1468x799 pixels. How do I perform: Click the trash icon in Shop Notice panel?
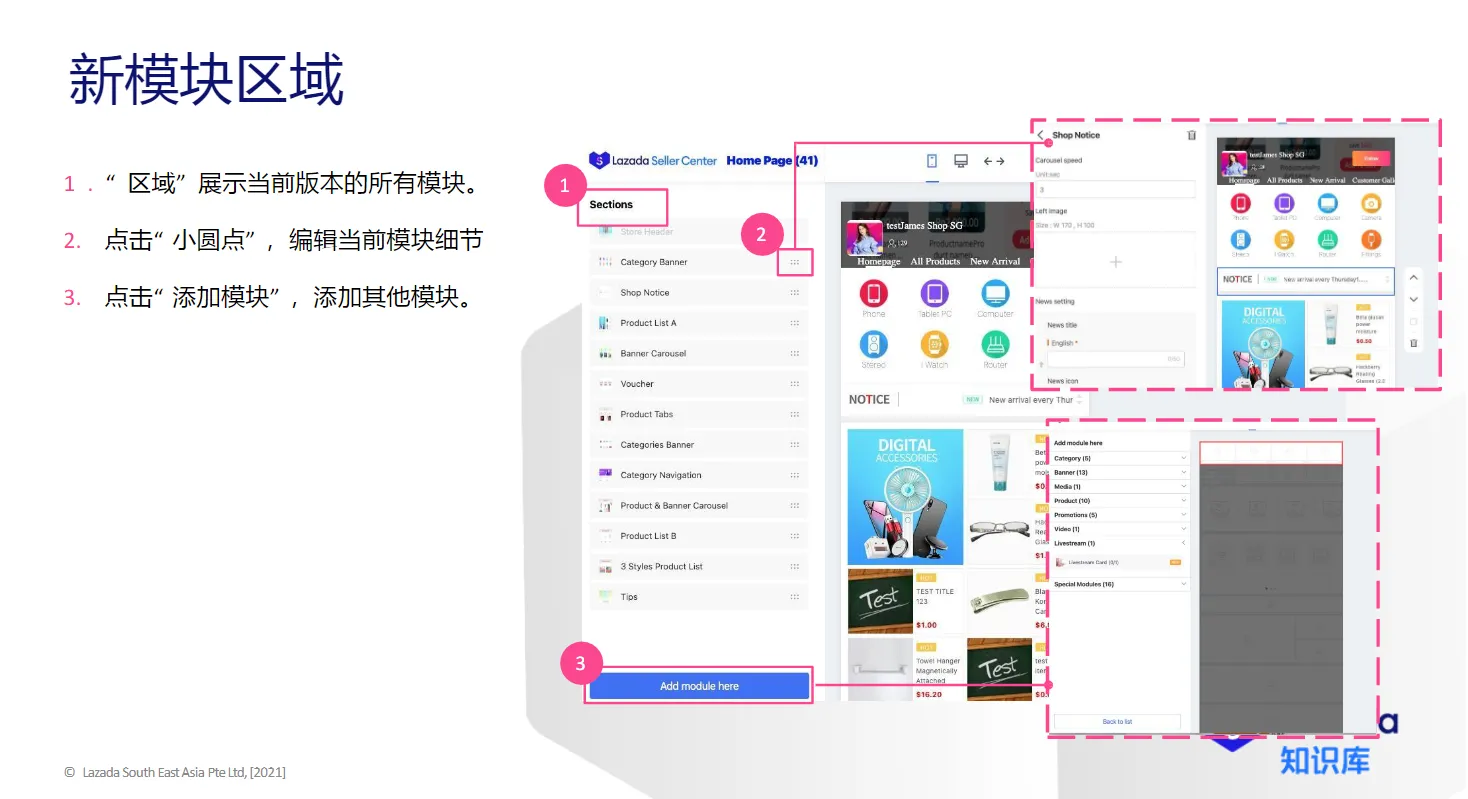click(1190, 135)
